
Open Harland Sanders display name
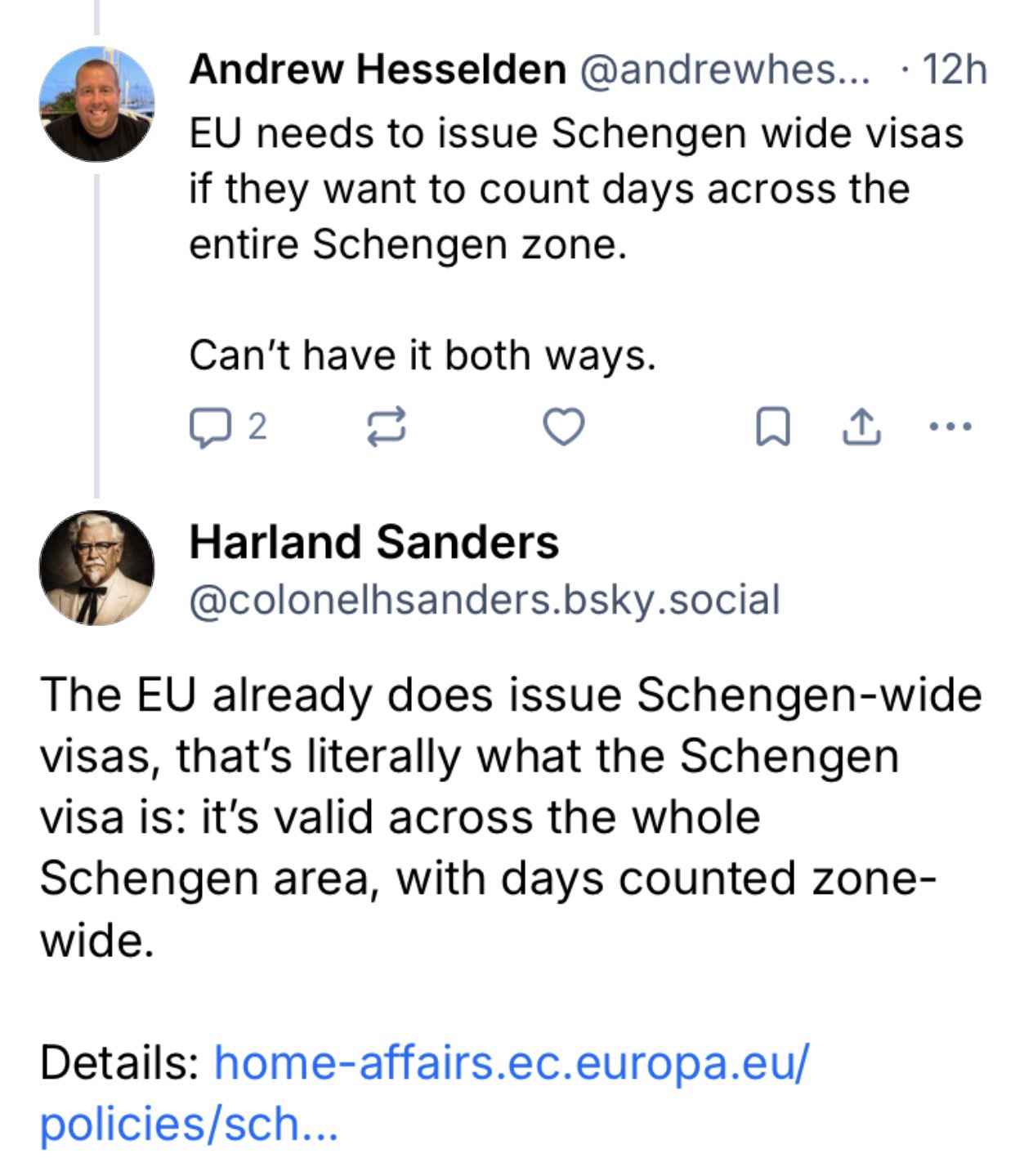coord(373,542)
